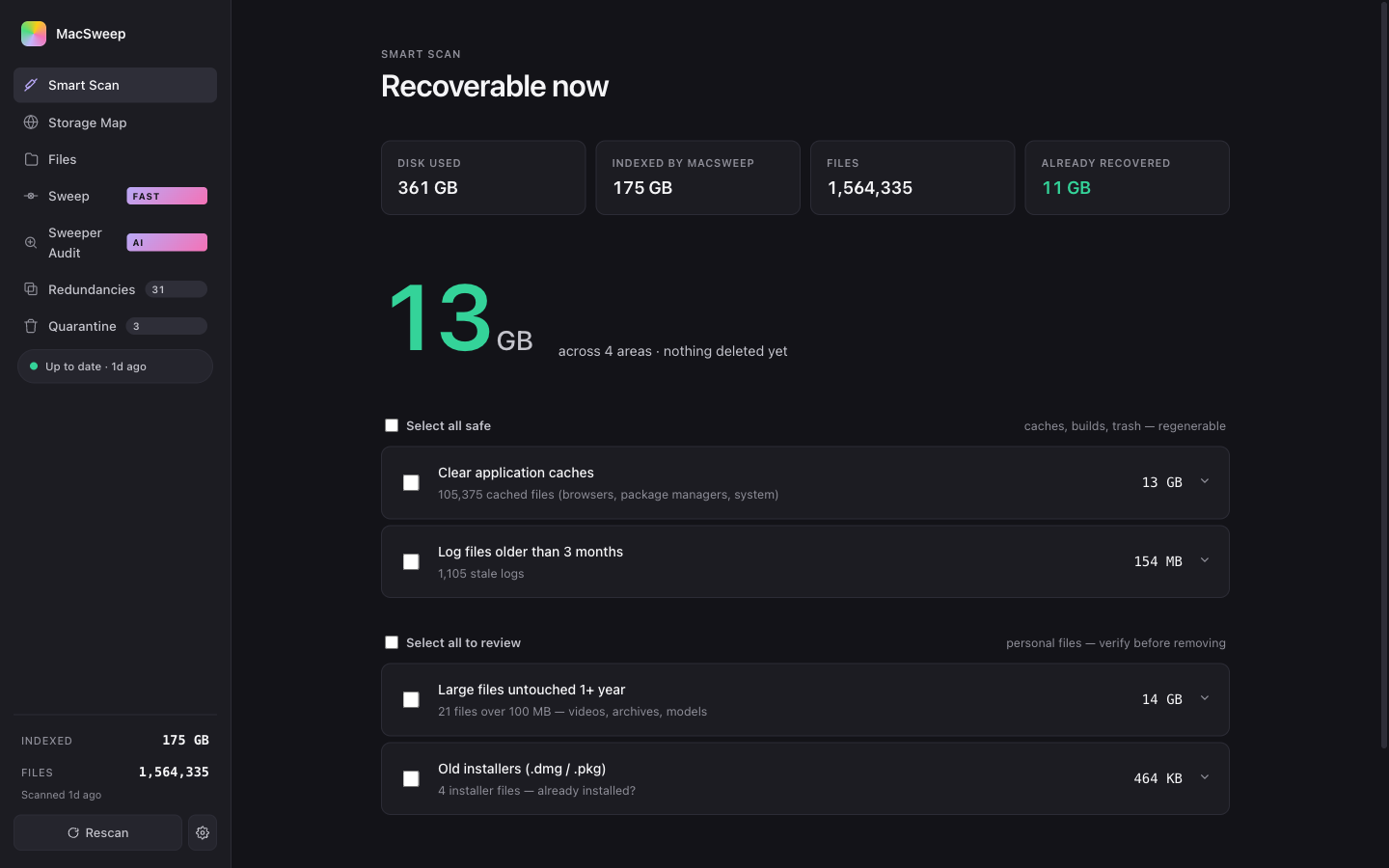Open the Quarantine section
The height and width of the screenshot is (868, 1389).
coord(115,326)
